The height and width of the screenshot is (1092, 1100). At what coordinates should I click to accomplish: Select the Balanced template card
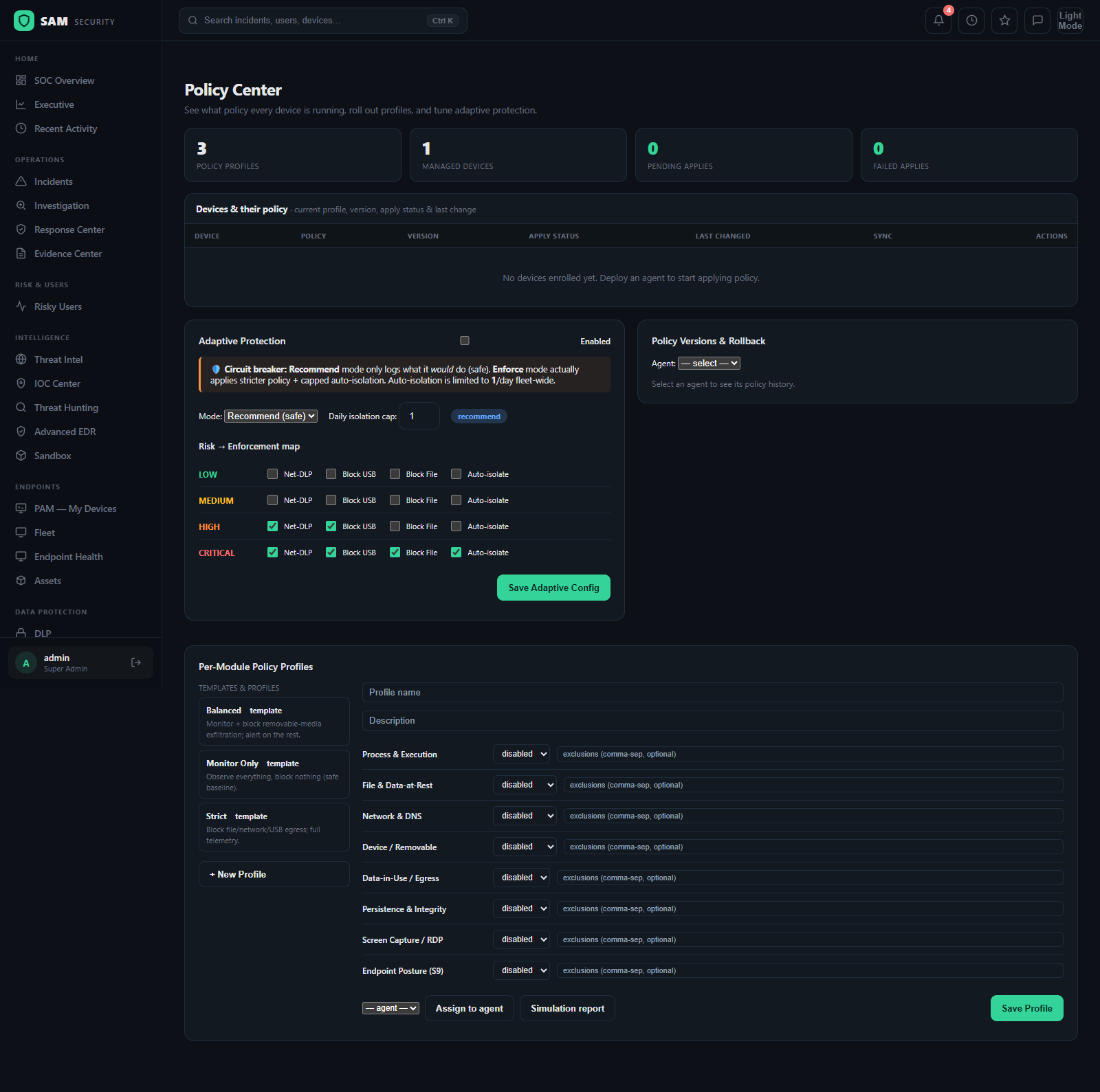[x=274, y=722]
